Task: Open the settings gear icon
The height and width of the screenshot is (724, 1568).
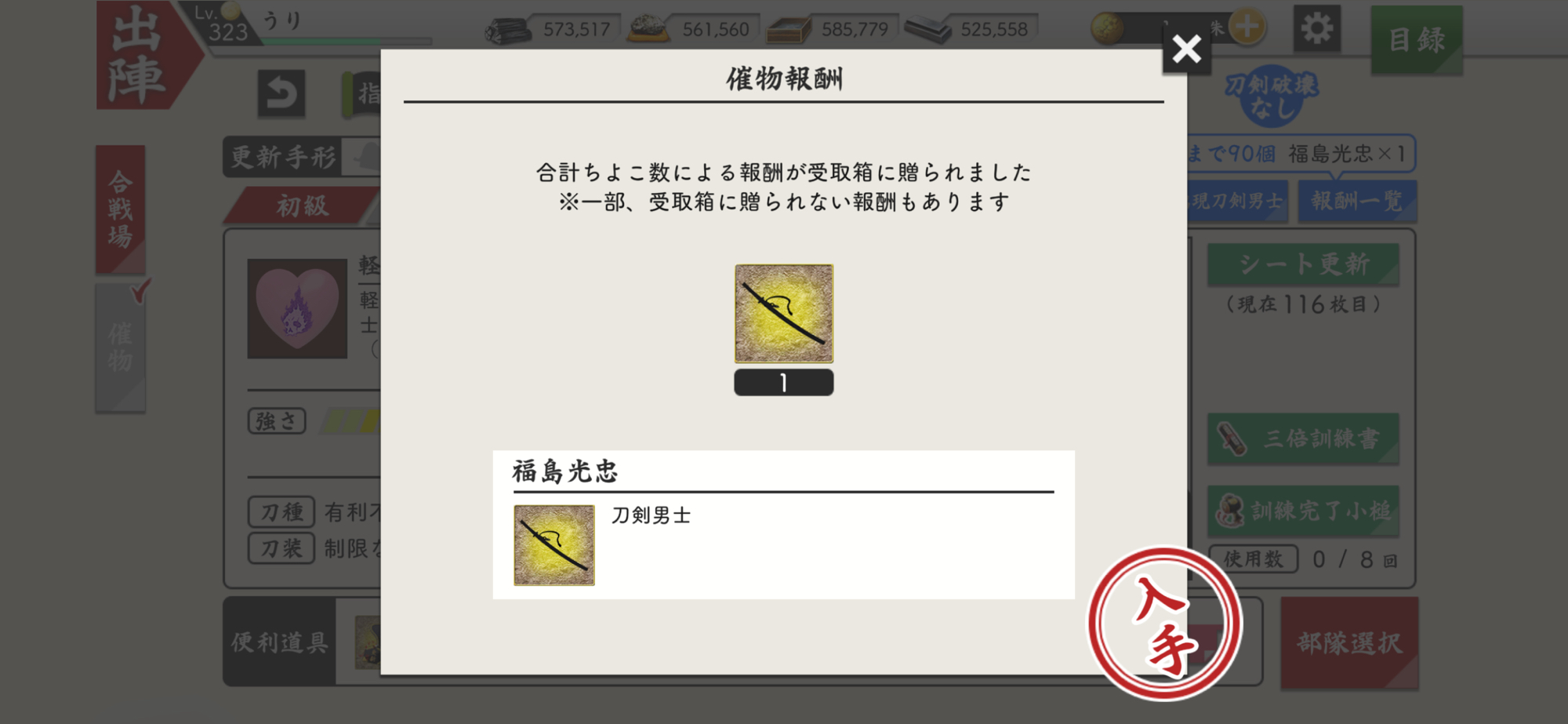Action: pos(1316,29)
